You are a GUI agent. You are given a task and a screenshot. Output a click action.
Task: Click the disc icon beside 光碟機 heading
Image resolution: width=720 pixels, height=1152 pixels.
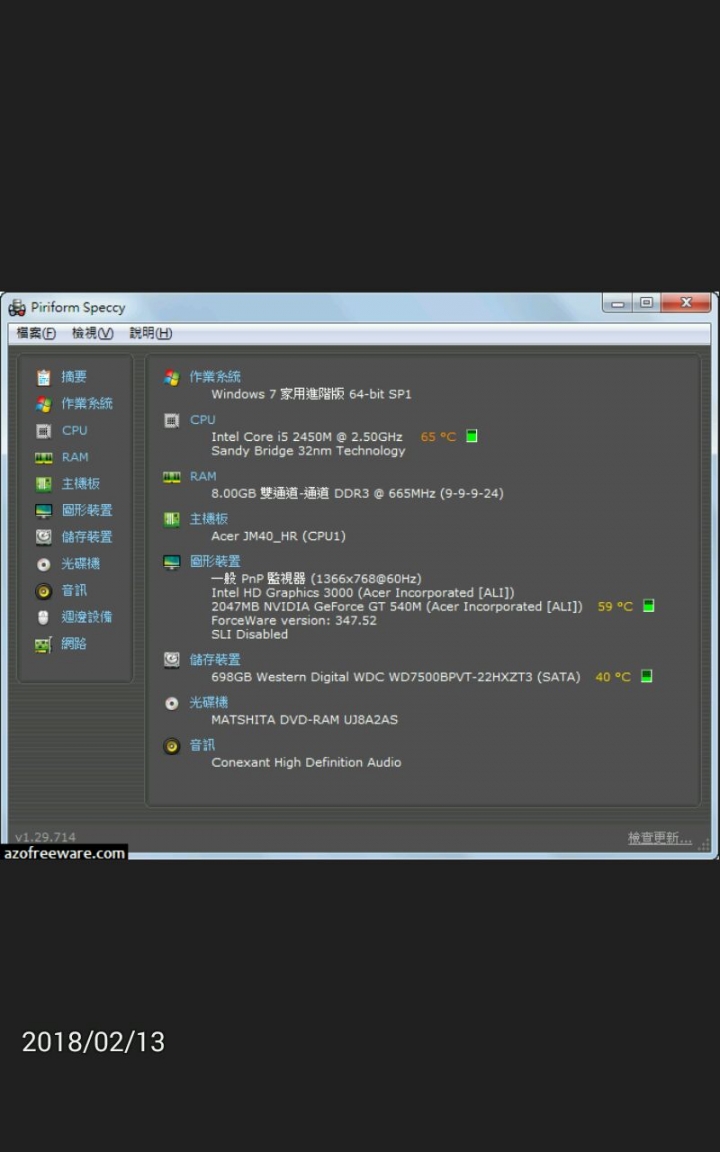point(172,703)
